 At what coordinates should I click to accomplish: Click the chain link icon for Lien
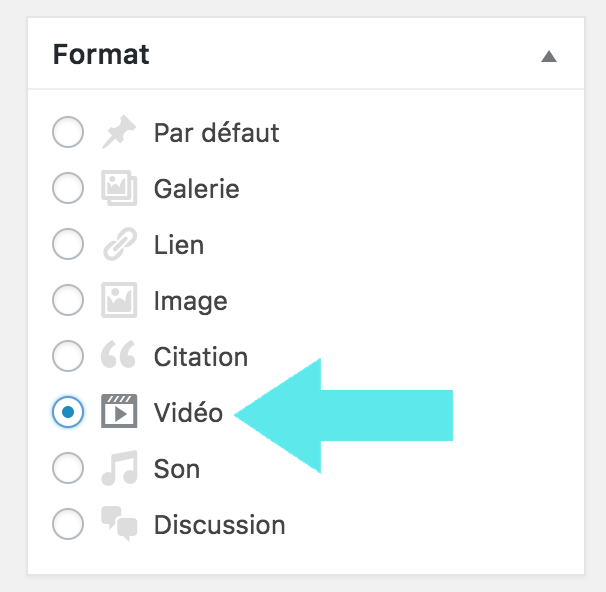[119, 245]
